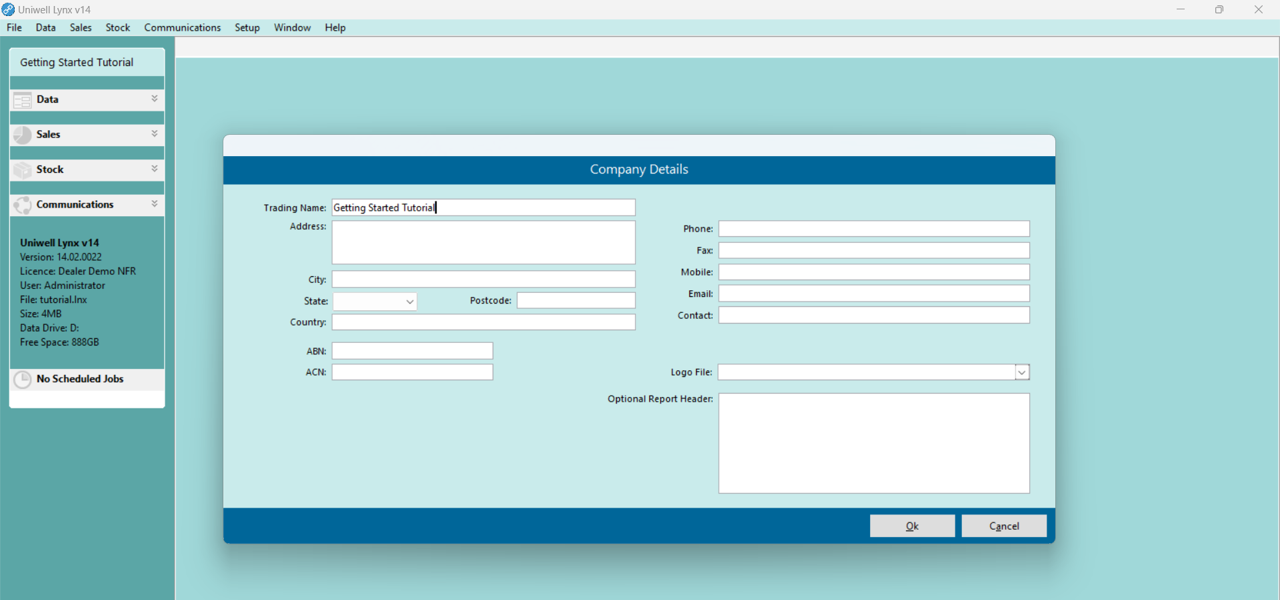Screen dimensions: 1280x600
Task: Open the Setup menu
Action: [x=247, y=28]
